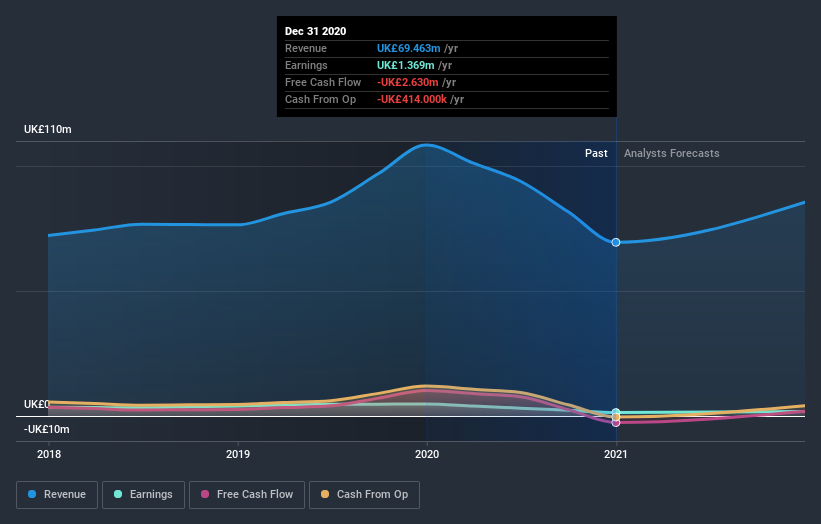Click the 2019 x-axis label

point(238,454)
